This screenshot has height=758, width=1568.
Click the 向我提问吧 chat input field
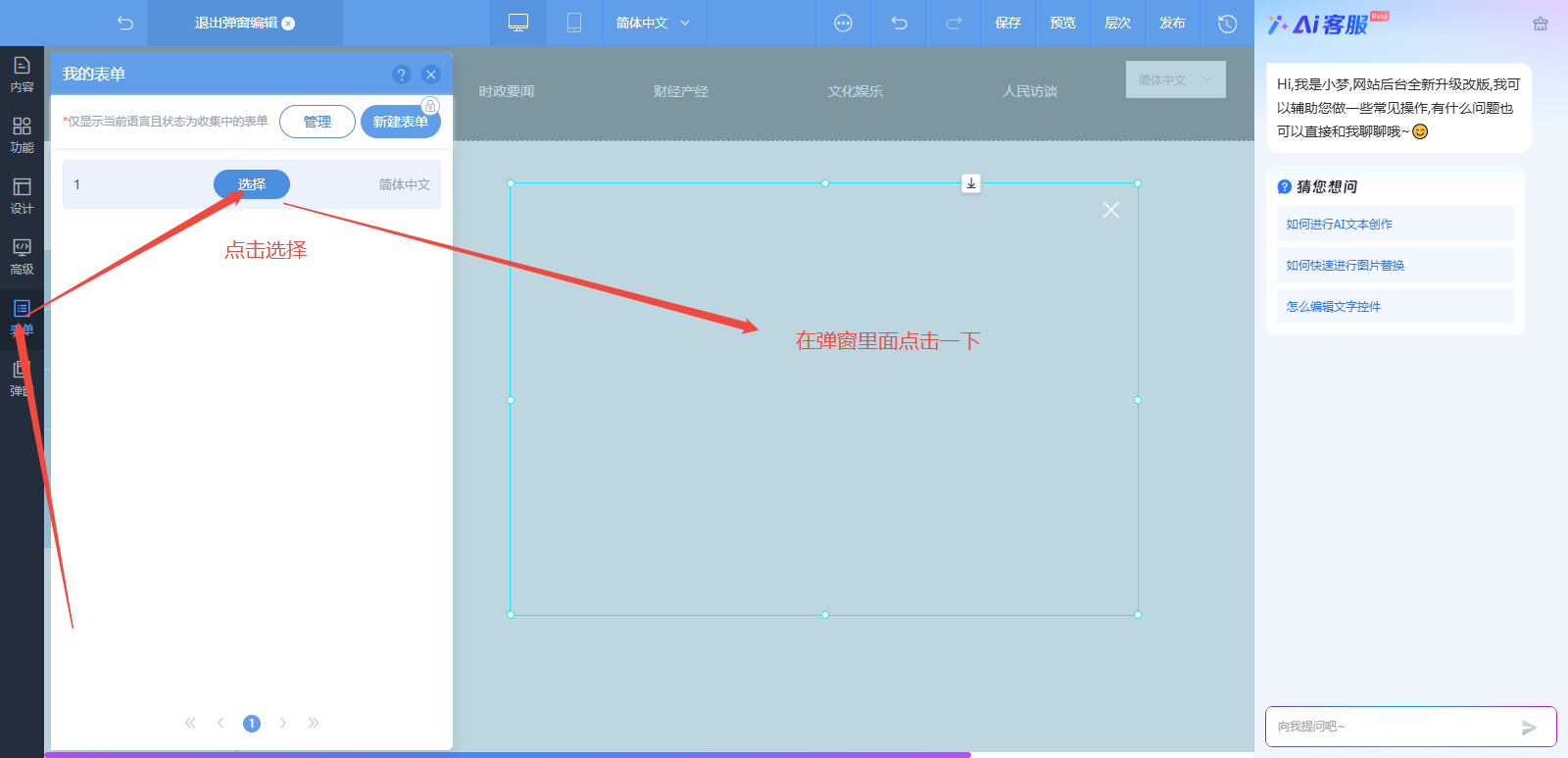1392,727
